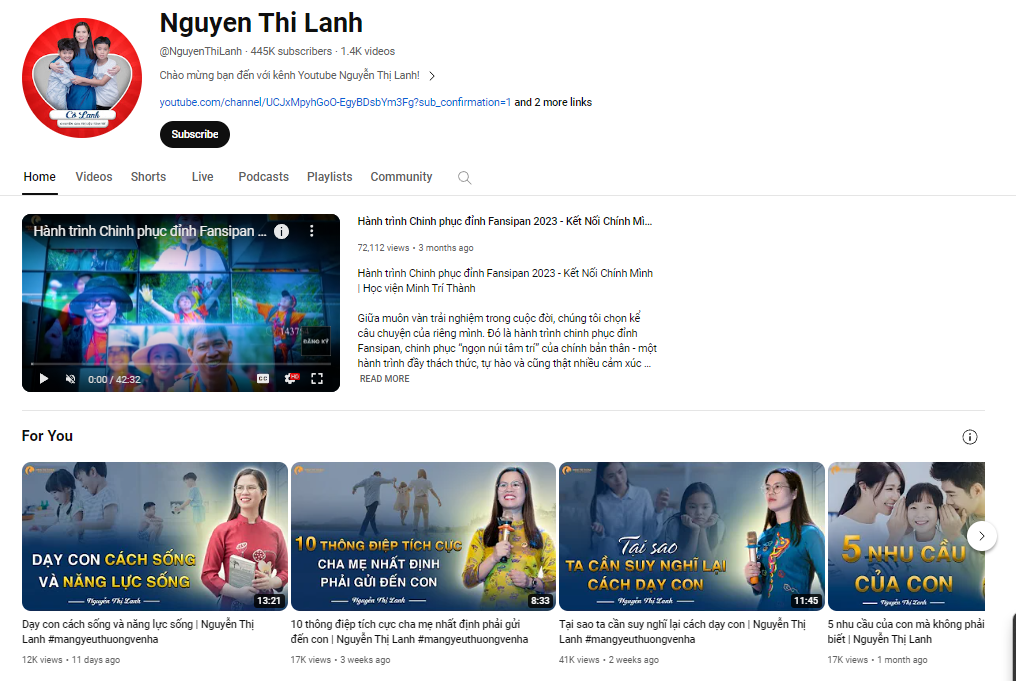Open the 'Dạy con cách sống' video thumbnail
This screenshot has width=1016, height=681.
coord(154,536)
